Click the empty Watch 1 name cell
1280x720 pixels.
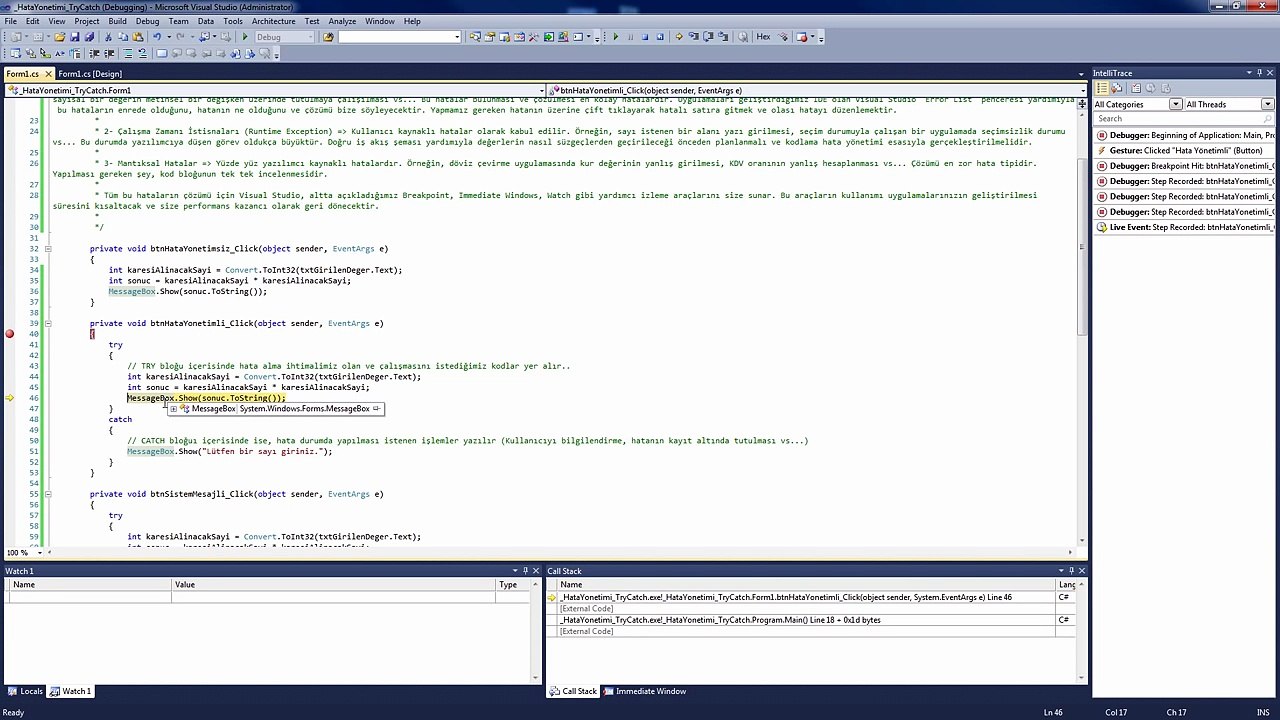(x=90, y=597)
